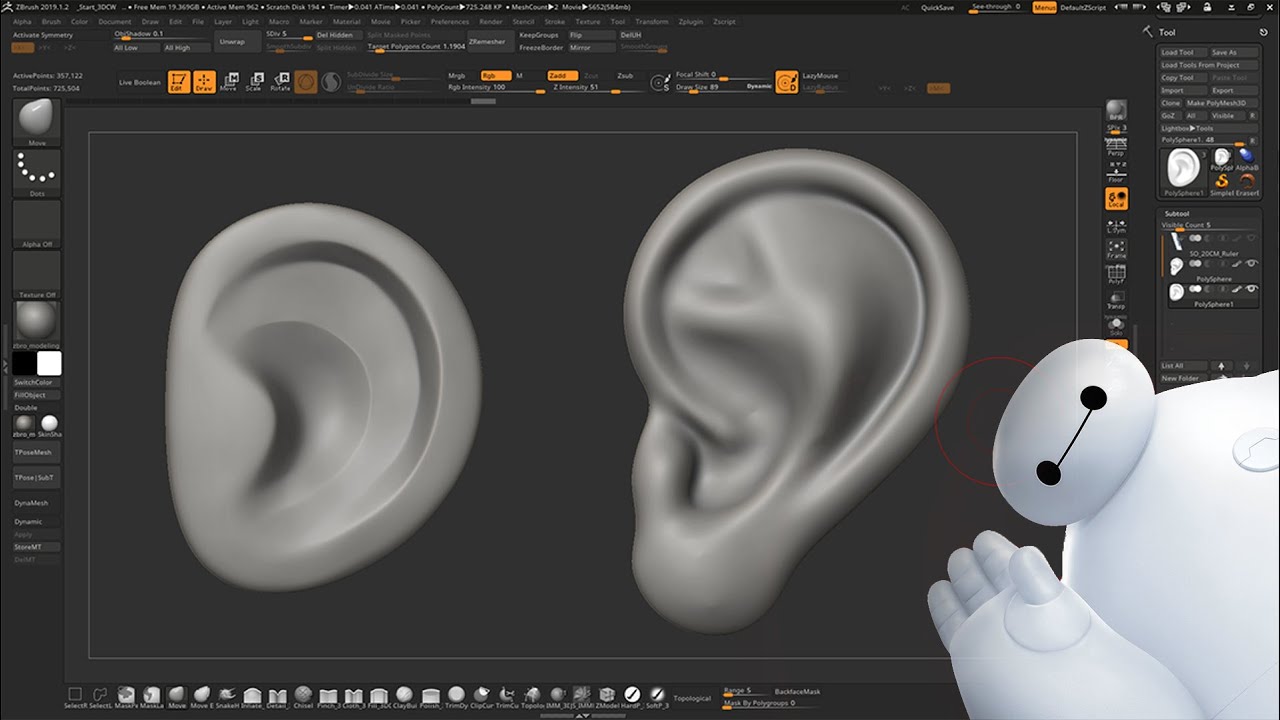
Task: Open the Move brush thumbnail
Action: 37,123
